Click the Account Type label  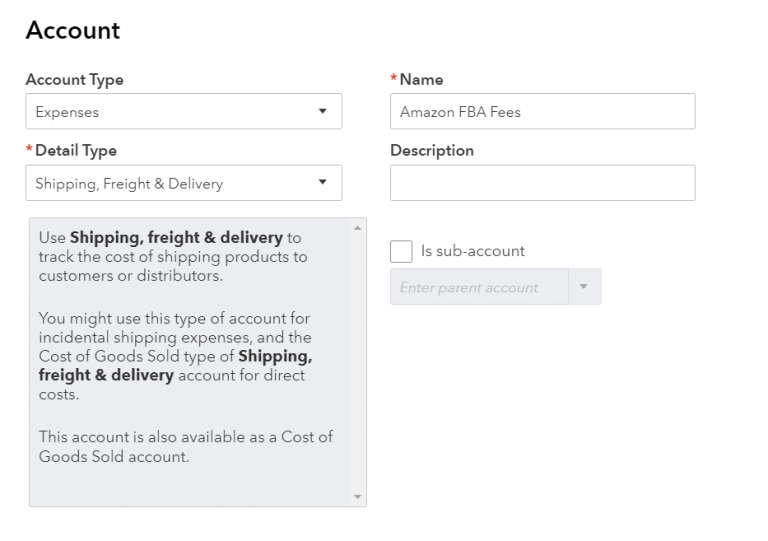[74, 80]
